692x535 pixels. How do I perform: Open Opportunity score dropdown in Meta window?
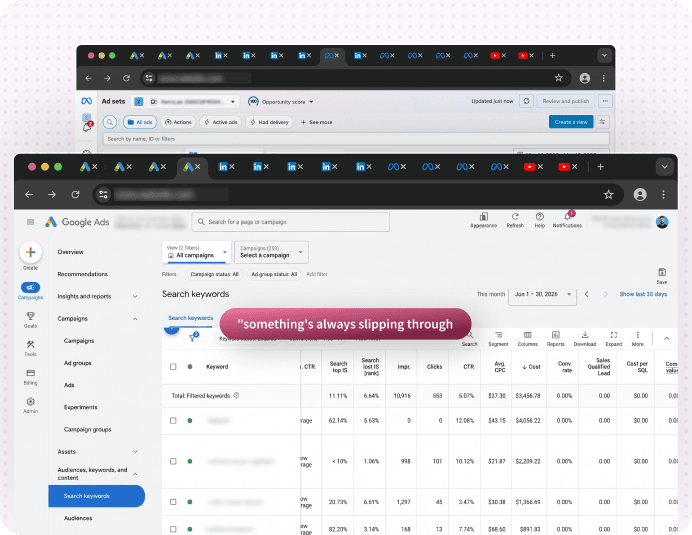tap(281, 102)
